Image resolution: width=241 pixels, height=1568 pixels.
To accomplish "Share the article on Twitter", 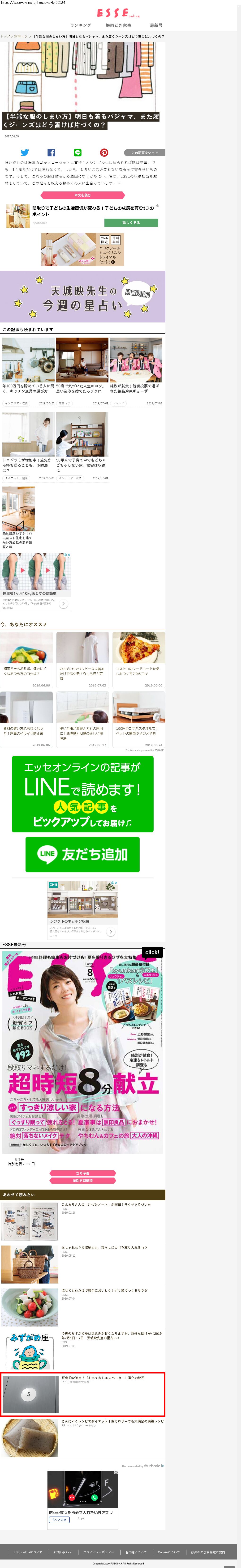I will tap(24, 153).
